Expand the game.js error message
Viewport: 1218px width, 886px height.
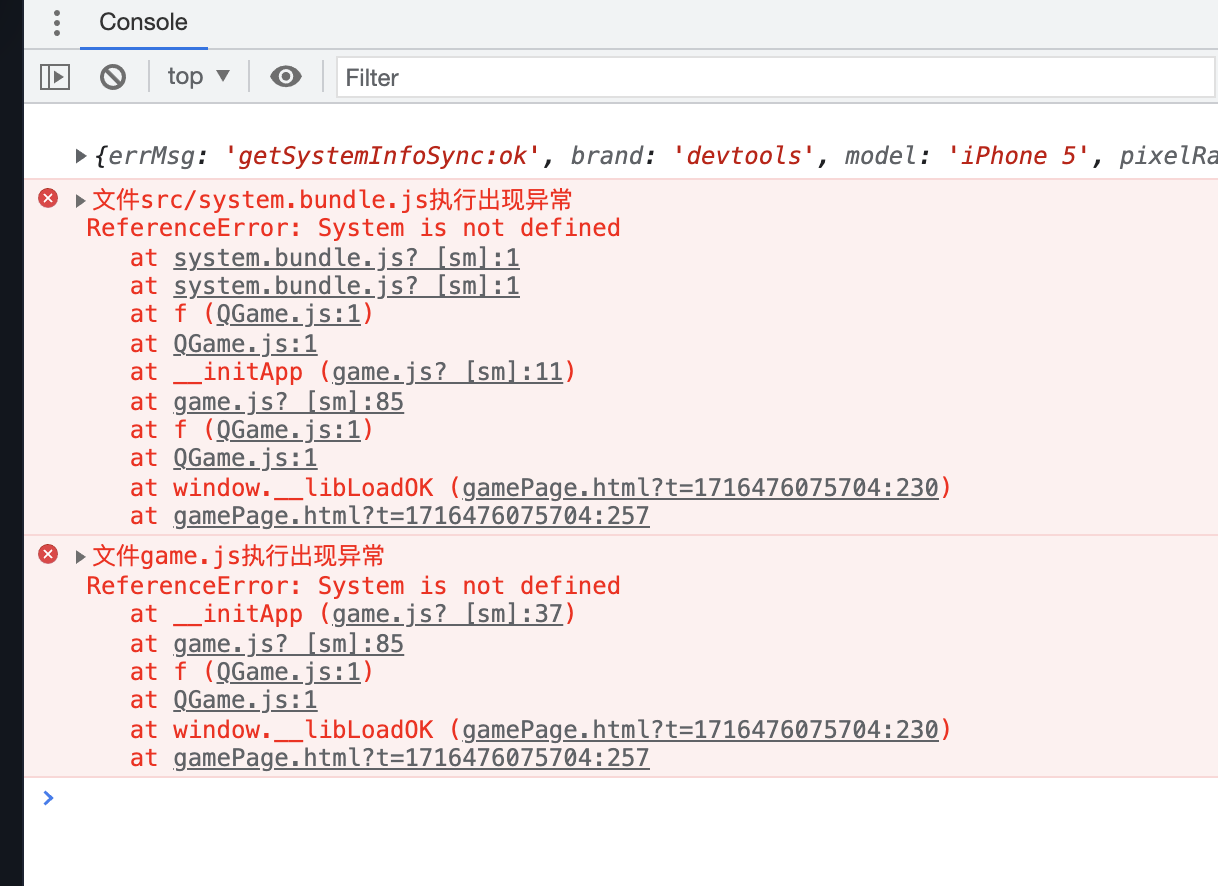coord(82,556)
